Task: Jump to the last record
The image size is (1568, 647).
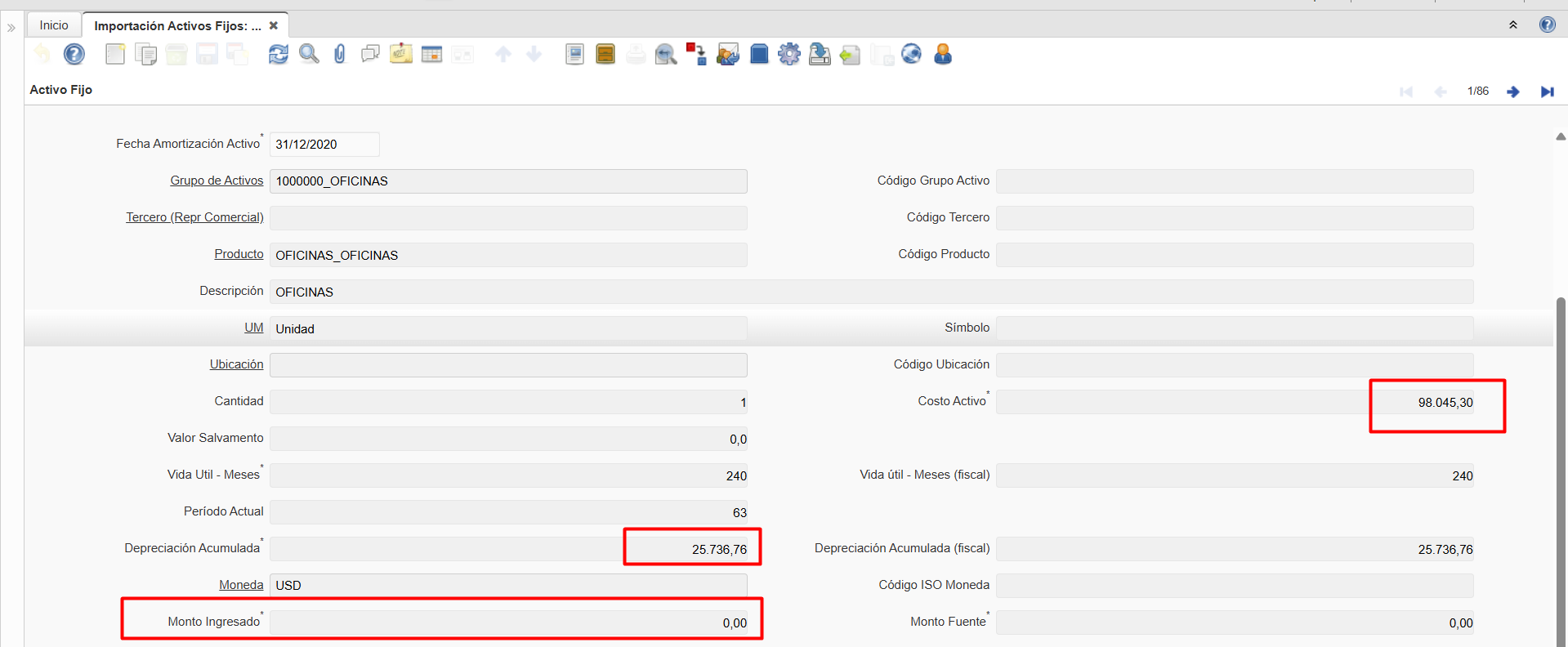Action: coord(1547,91)
